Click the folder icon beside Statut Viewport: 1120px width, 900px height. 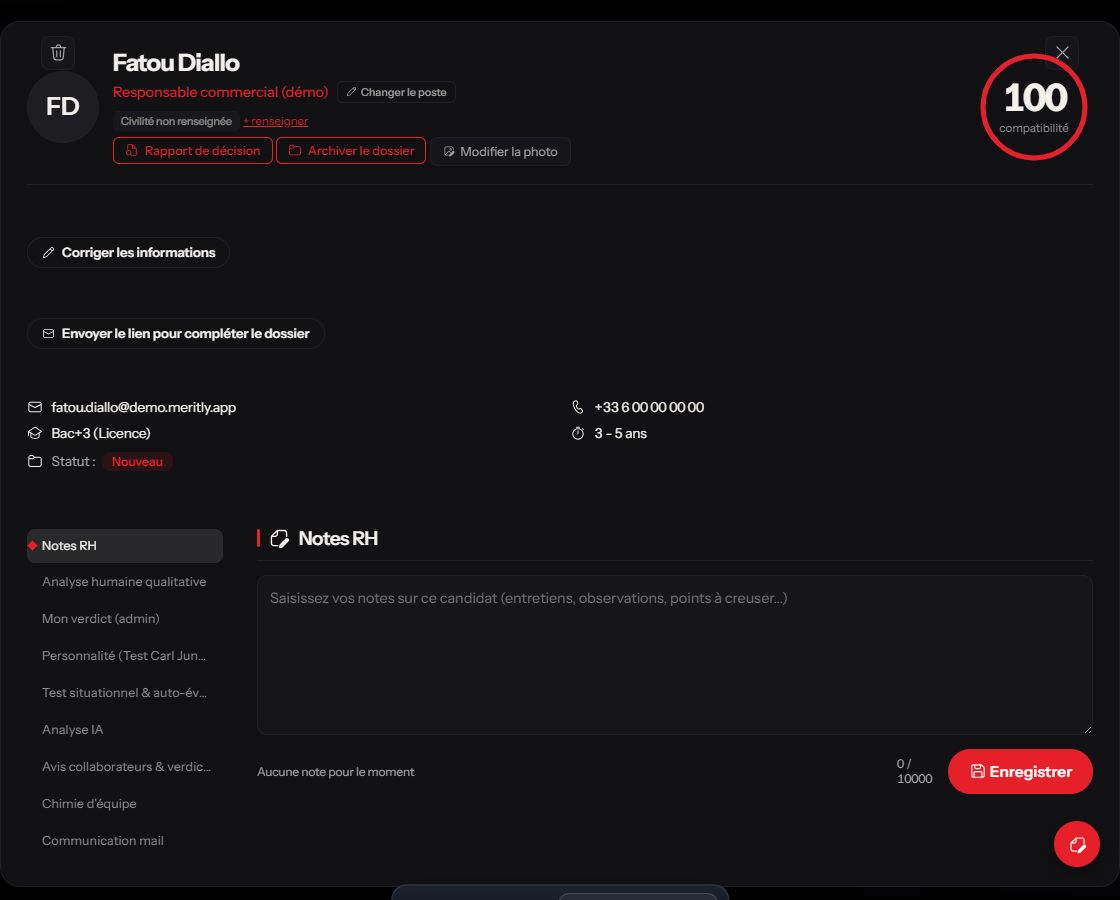(x=35, y=461)
